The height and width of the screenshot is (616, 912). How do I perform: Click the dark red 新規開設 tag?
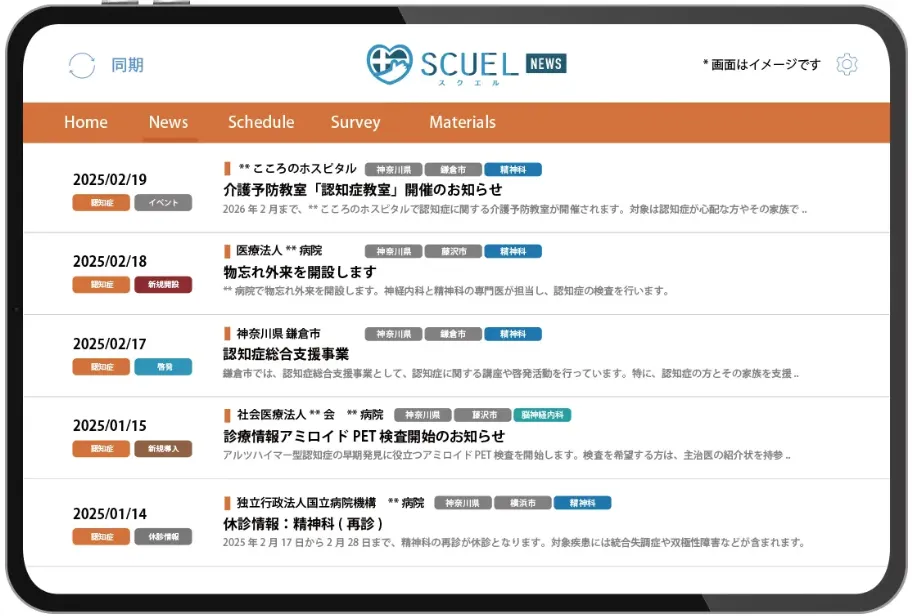pos(163,285)
